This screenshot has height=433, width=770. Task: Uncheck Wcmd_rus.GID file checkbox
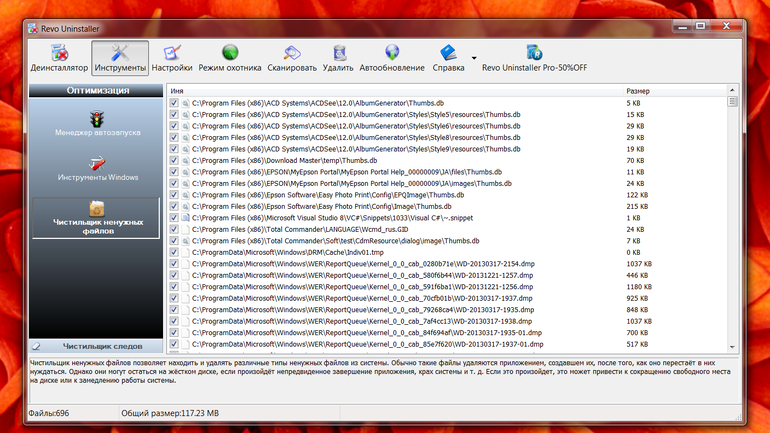click(174, 229)
